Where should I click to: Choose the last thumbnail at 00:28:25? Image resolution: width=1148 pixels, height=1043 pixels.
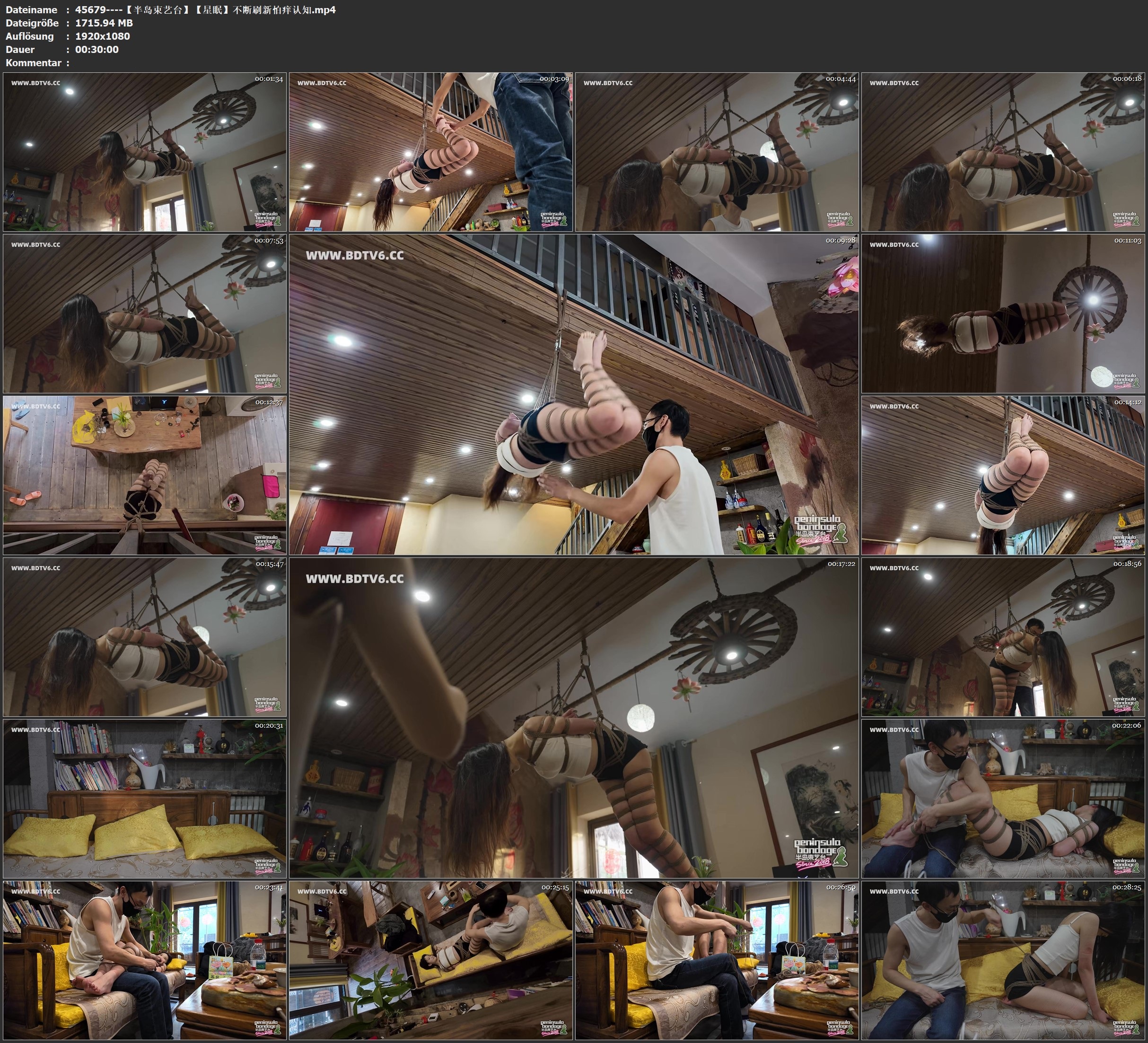pyautogui.click(x=1003, y=960)
